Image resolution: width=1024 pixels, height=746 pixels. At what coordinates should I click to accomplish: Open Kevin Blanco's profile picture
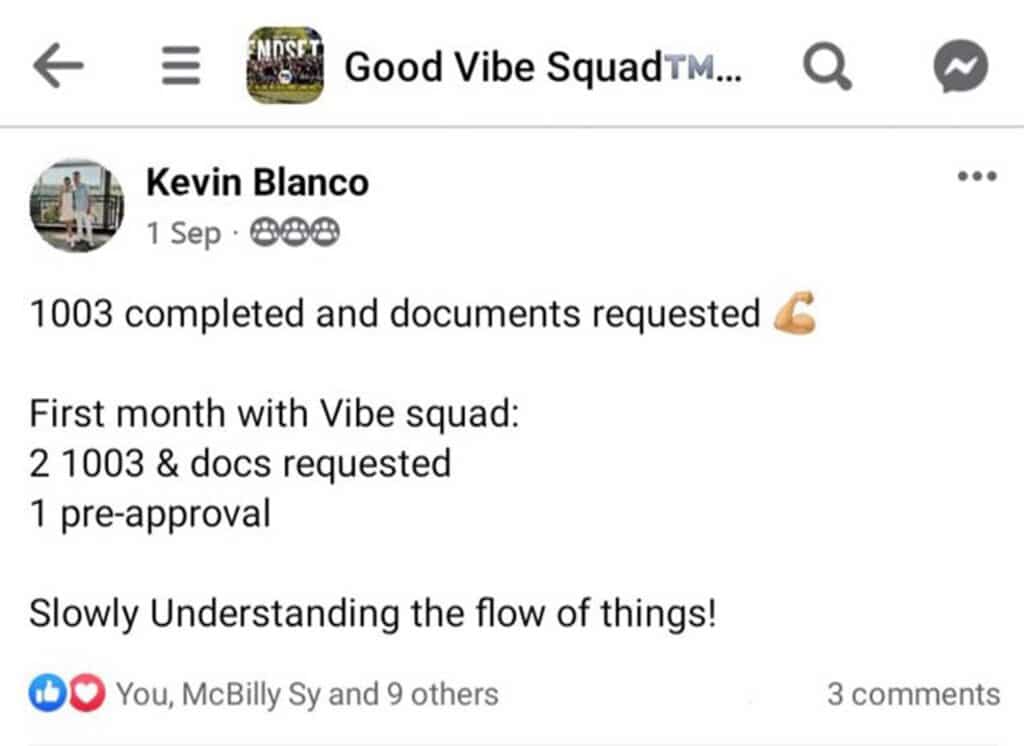77,206
